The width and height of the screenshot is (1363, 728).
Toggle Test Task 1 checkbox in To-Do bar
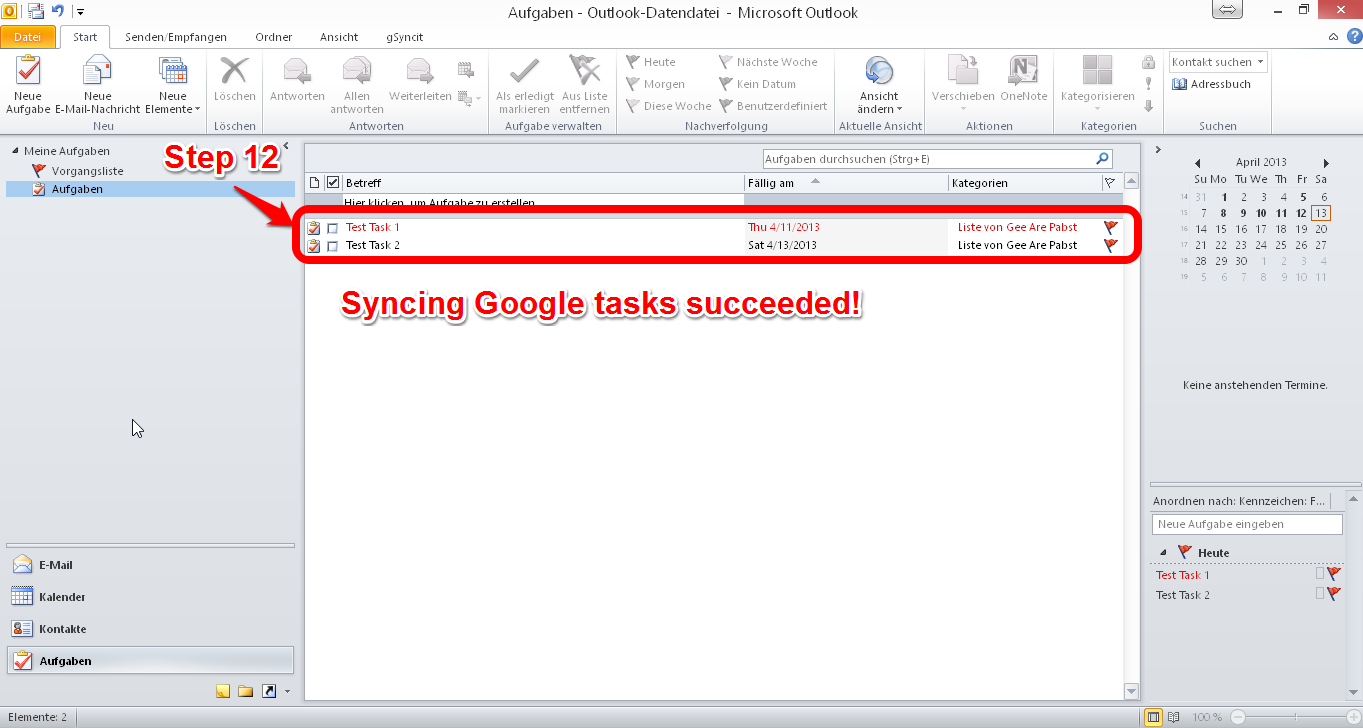[x=1319, y=574]
